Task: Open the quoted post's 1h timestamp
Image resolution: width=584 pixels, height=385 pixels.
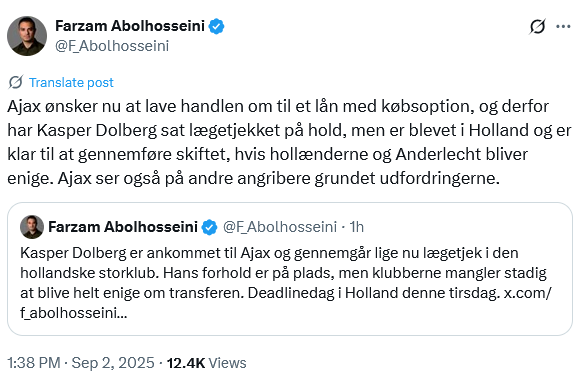Action: point(356,227)
